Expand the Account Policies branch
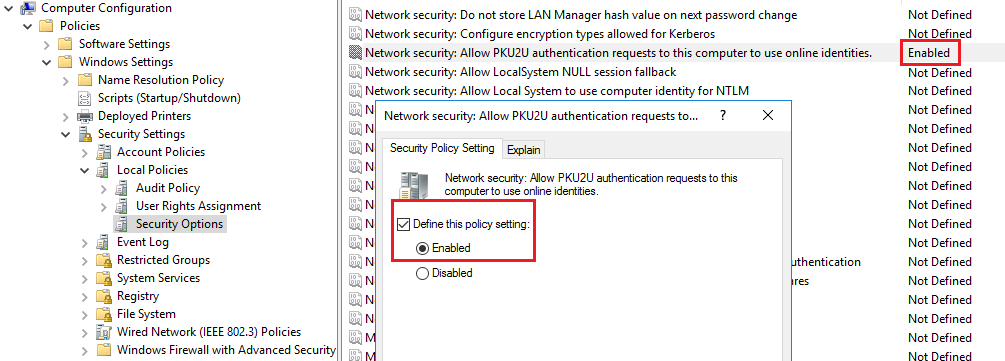Image resolution: width=1005 pixels, height=361 pixels. [85, 153]
